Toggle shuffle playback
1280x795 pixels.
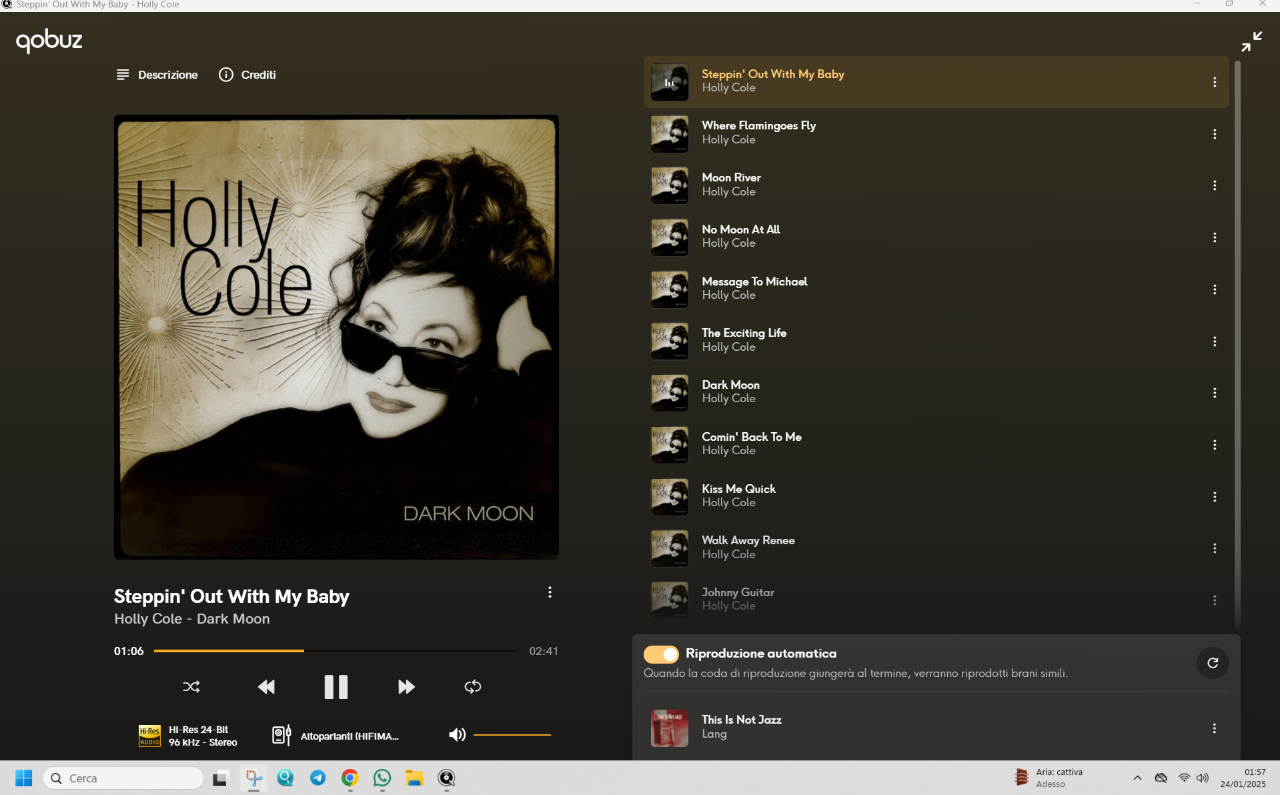[191, 687]
